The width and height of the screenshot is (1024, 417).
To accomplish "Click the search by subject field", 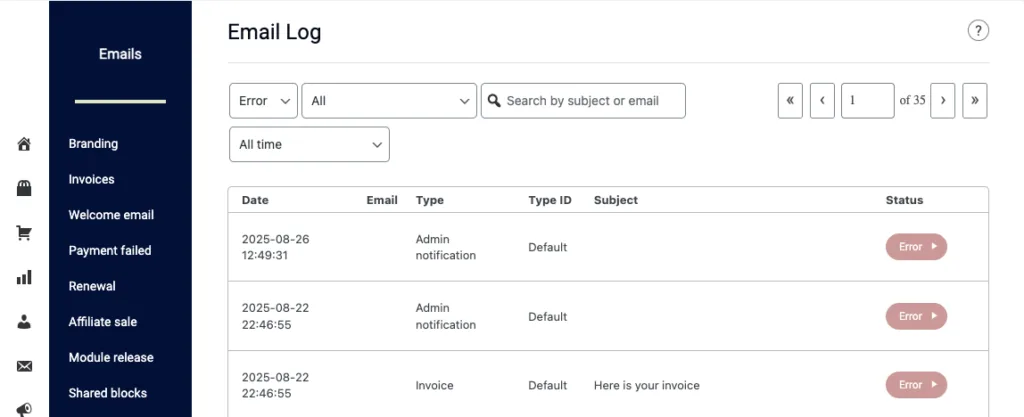I will tap(592, 101).
